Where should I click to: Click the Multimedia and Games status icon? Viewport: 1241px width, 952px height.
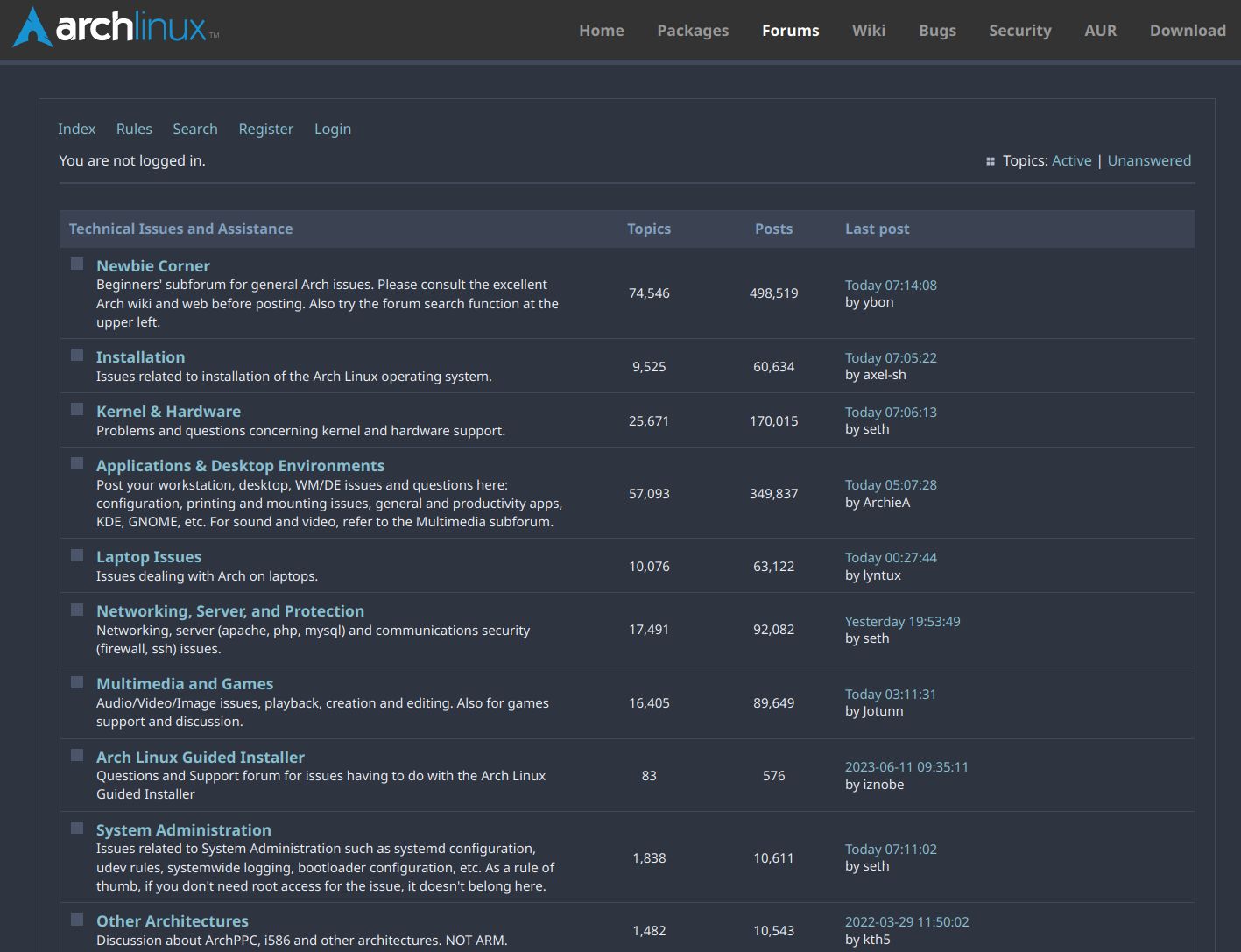click(77, 682)
